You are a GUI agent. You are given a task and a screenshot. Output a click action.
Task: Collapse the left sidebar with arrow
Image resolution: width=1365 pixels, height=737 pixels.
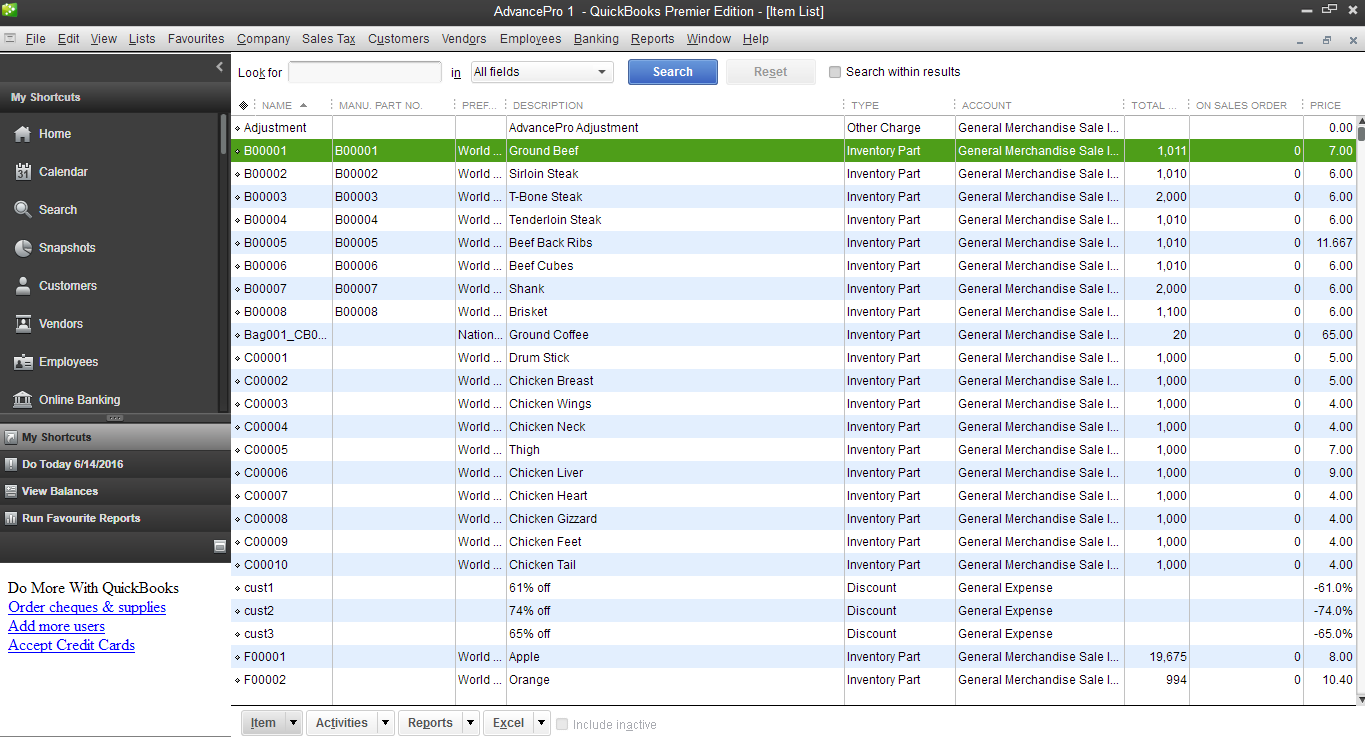tap(220, 67)
